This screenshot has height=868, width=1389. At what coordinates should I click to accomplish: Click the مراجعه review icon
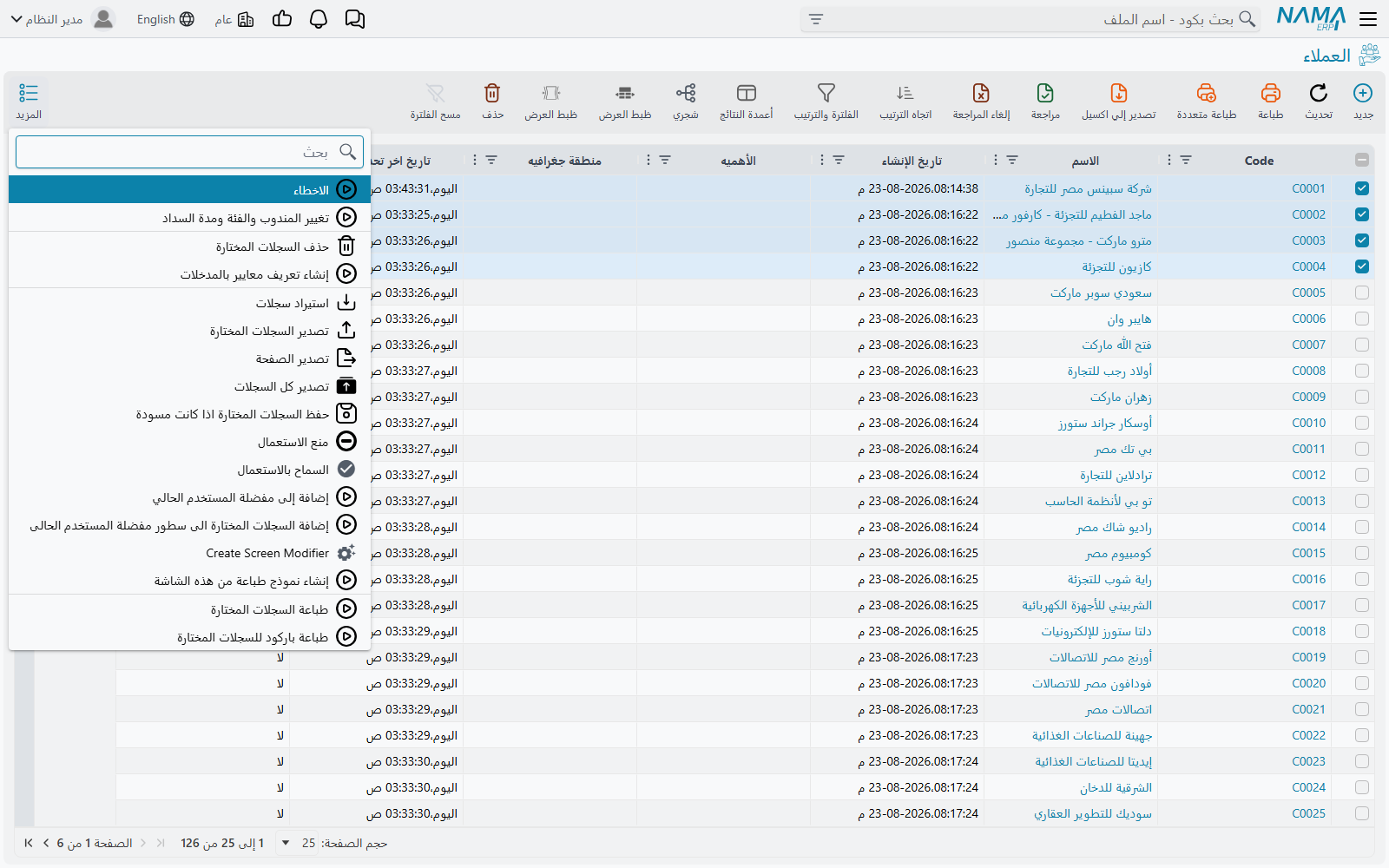[1045, 93]
